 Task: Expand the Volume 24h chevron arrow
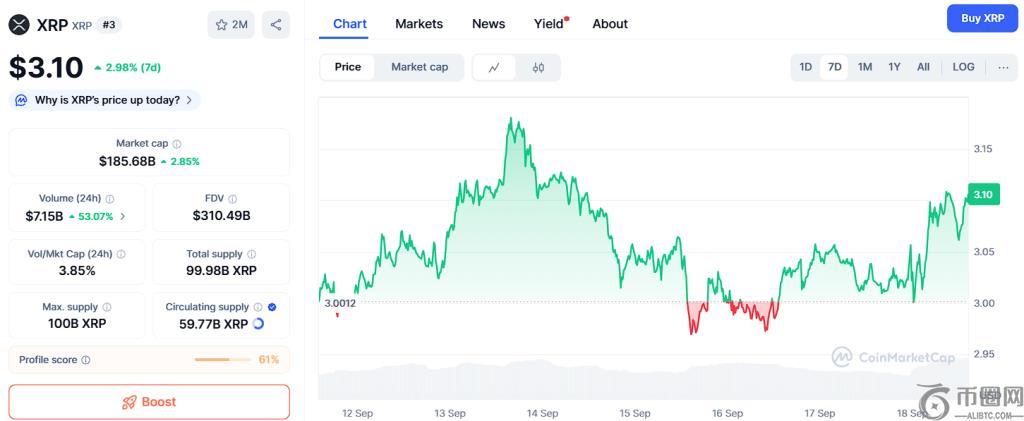123,216
